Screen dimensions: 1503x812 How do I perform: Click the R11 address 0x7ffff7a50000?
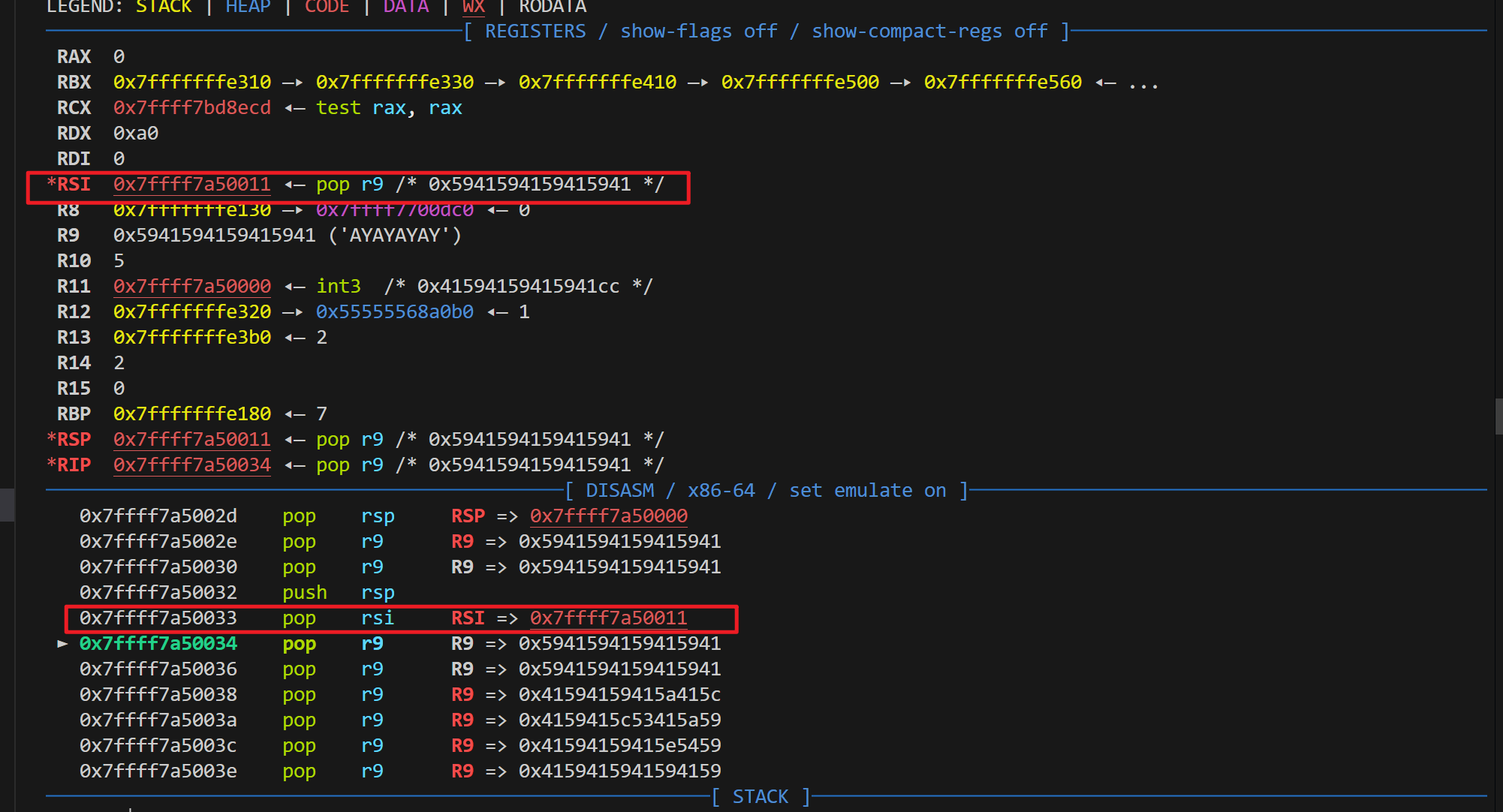tap(191, 287)
